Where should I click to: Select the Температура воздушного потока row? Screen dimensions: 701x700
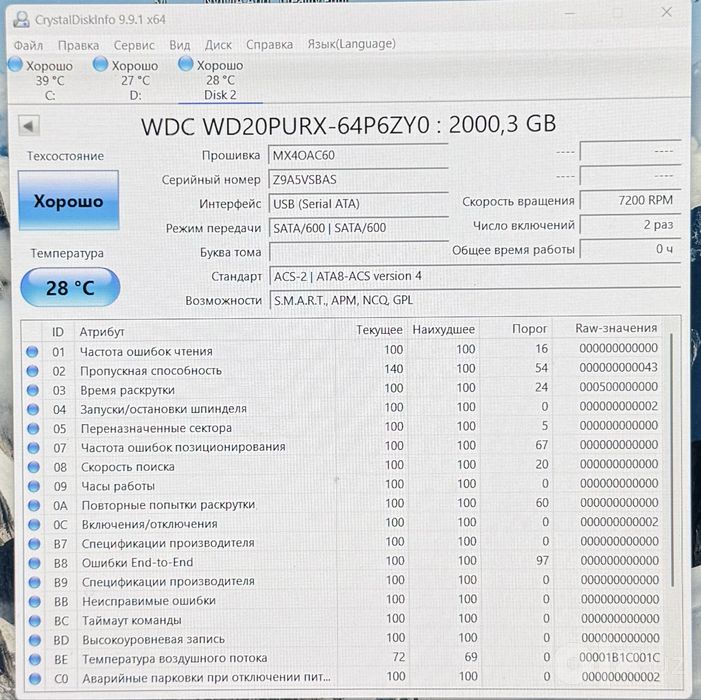coord(343,658)
